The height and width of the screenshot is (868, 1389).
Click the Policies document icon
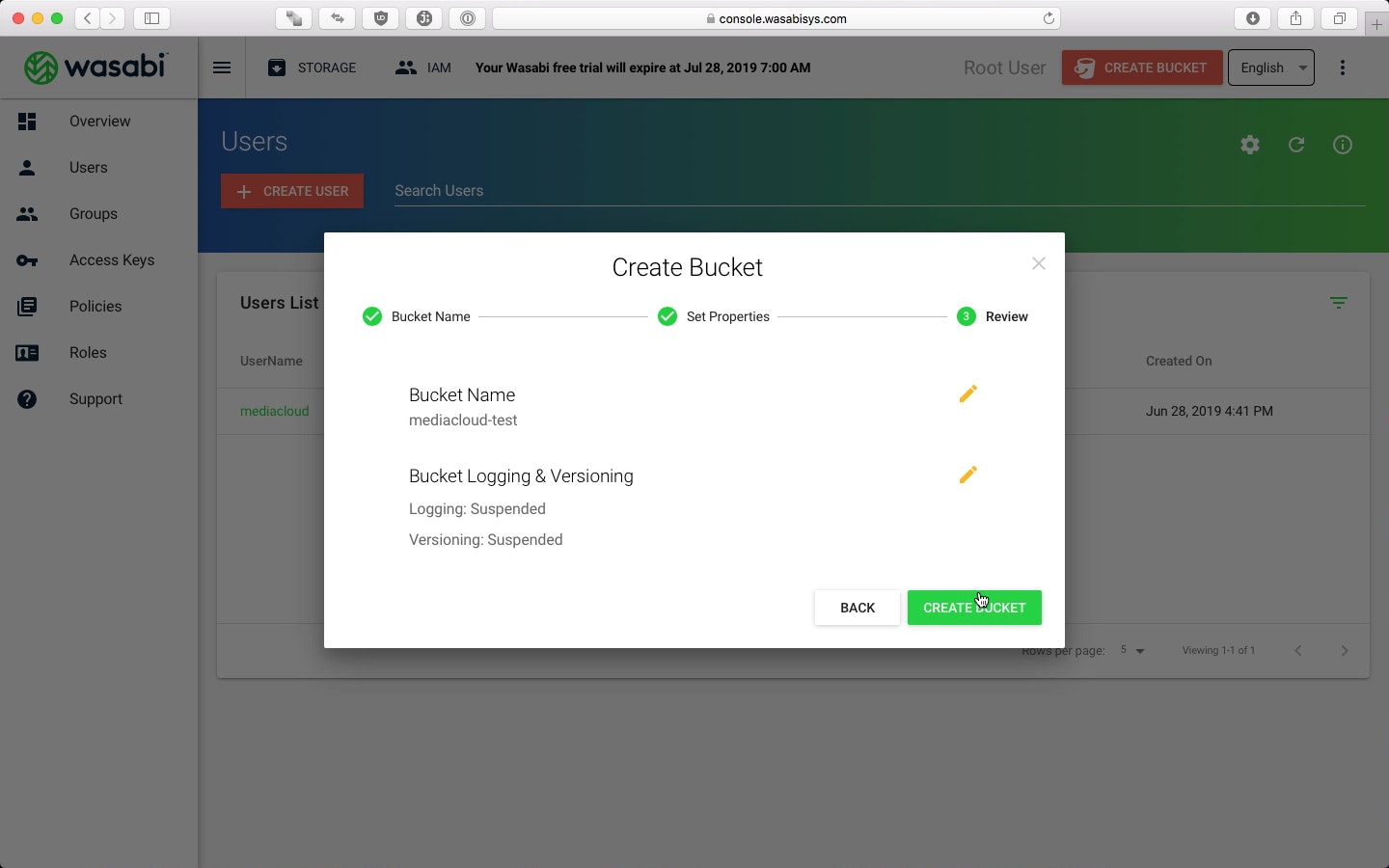27,307
